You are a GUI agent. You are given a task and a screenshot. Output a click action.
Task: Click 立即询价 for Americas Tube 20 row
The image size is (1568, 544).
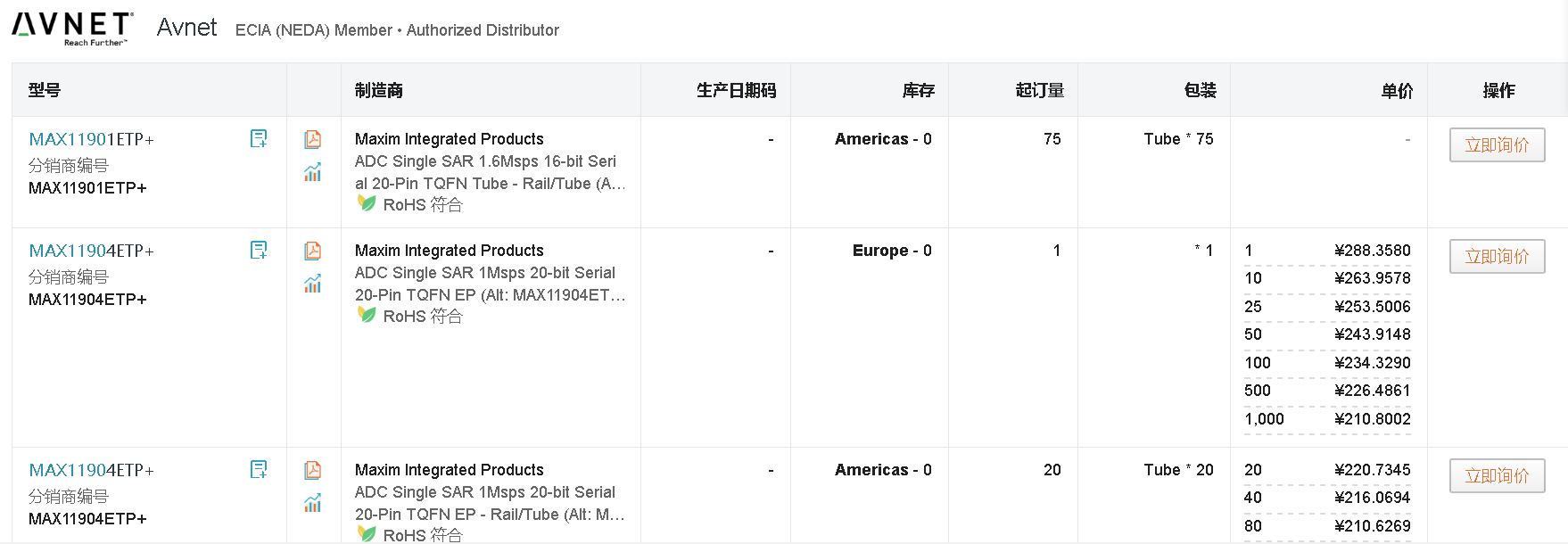1497,476
